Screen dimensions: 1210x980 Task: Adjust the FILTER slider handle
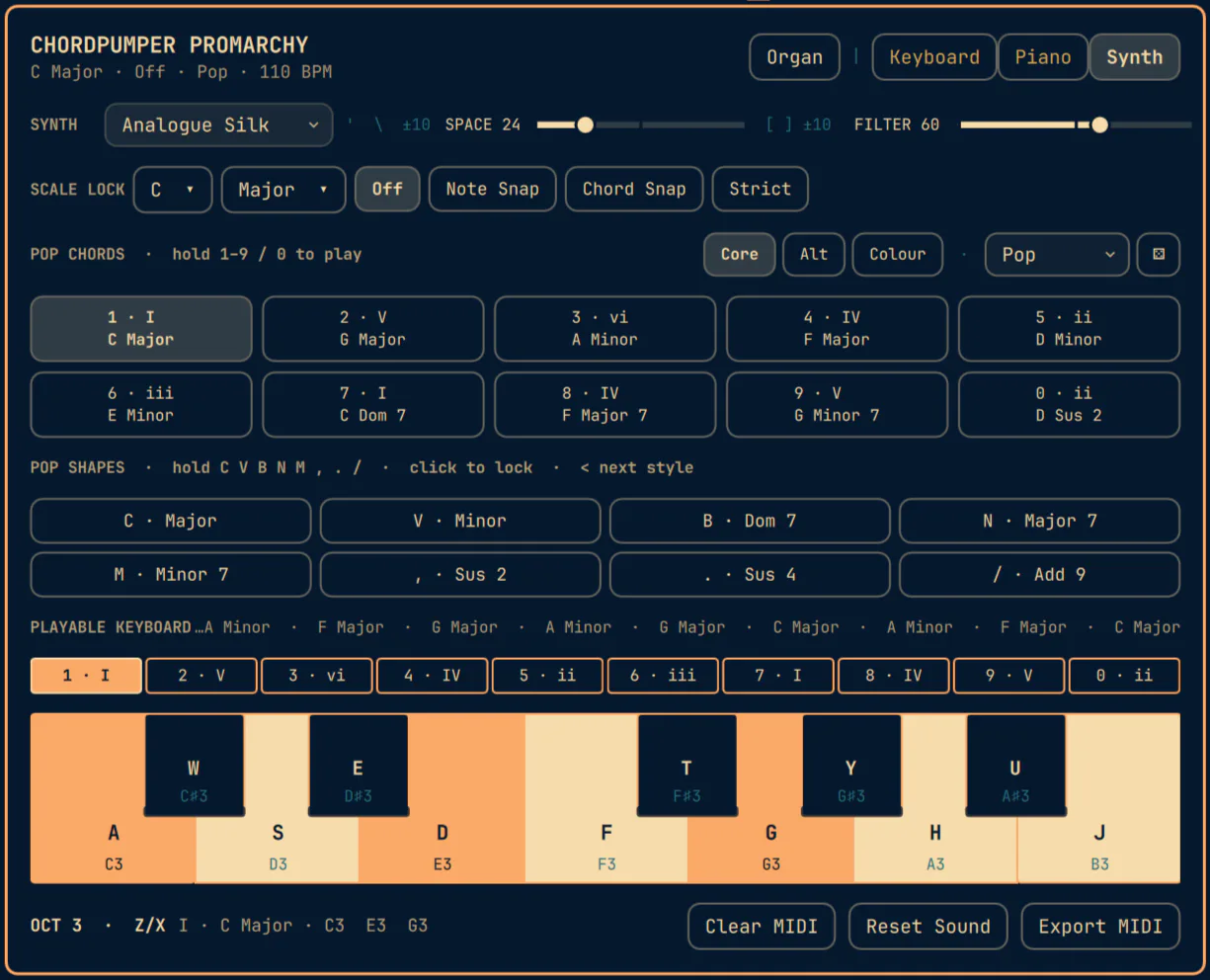point(1099,124)
